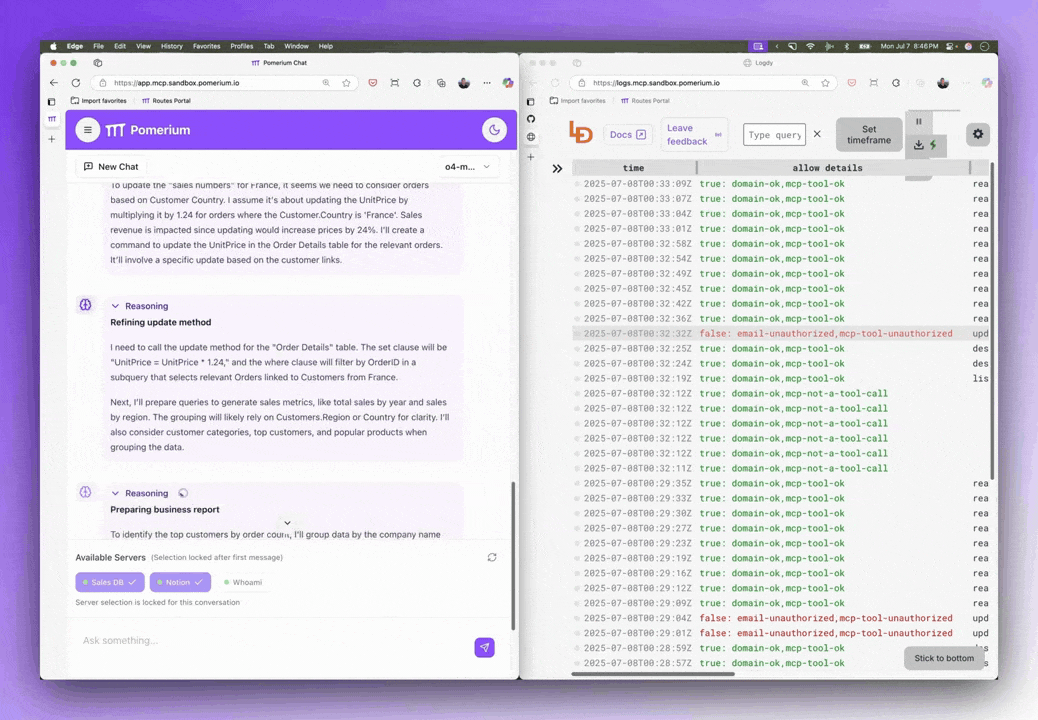Click the Logdy logo
This screenshot has height=720, width=1038.
coord(581,132)
